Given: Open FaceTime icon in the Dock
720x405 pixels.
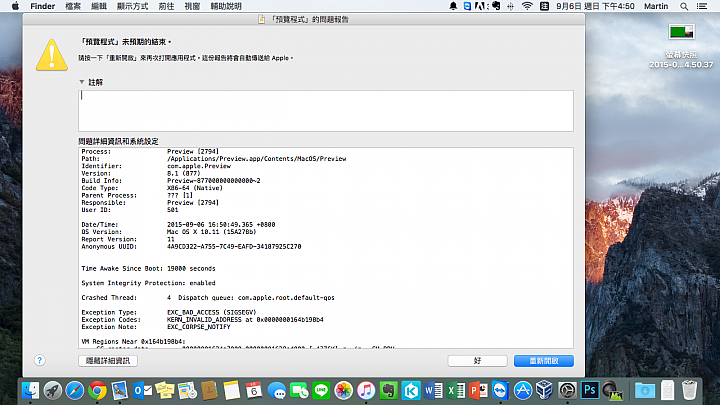Looking at the screenshot, I should tap(299, 391).
